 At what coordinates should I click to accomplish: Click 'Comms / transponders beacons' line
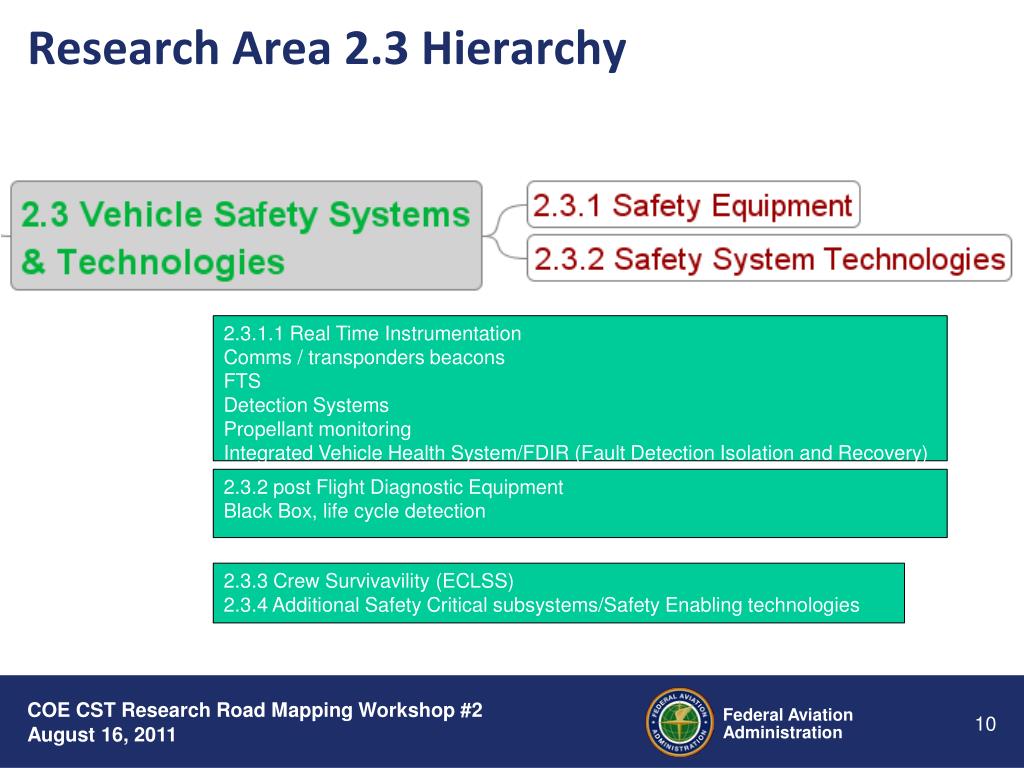tap(364, 357)
